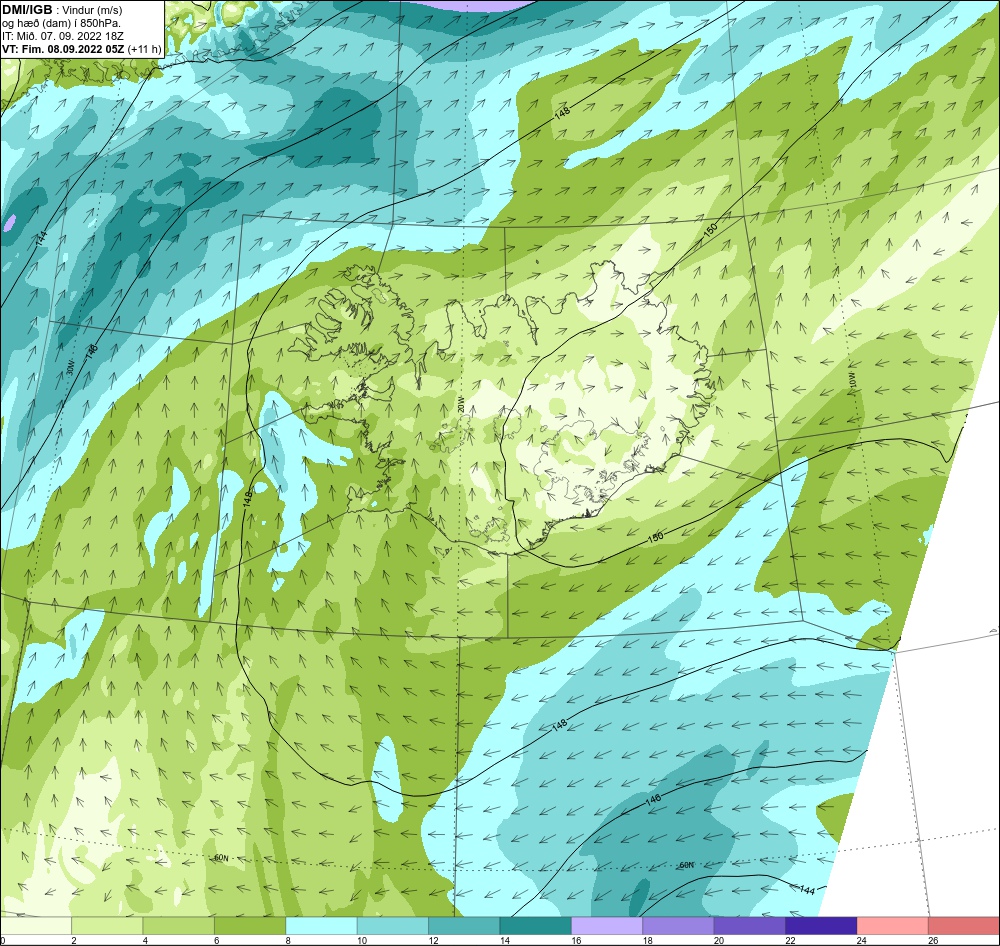The width and height of the screenshot is (1000, 946).
Task: Click the legend scale number 8
Action: [x=288, y=940]
